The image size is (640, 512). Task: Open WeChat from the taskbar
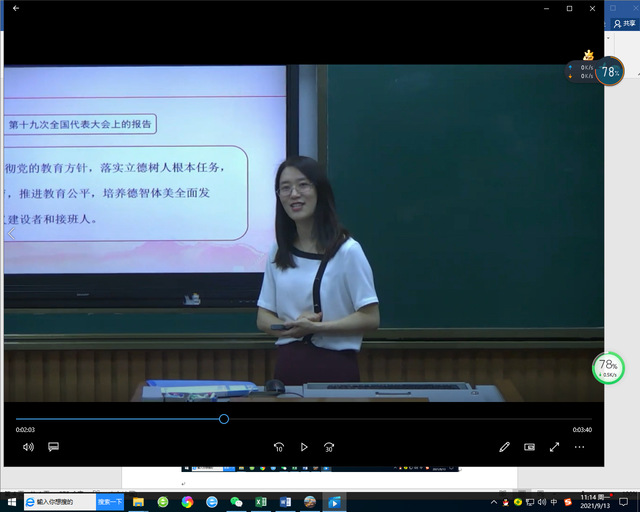click(x=236, y=501)
